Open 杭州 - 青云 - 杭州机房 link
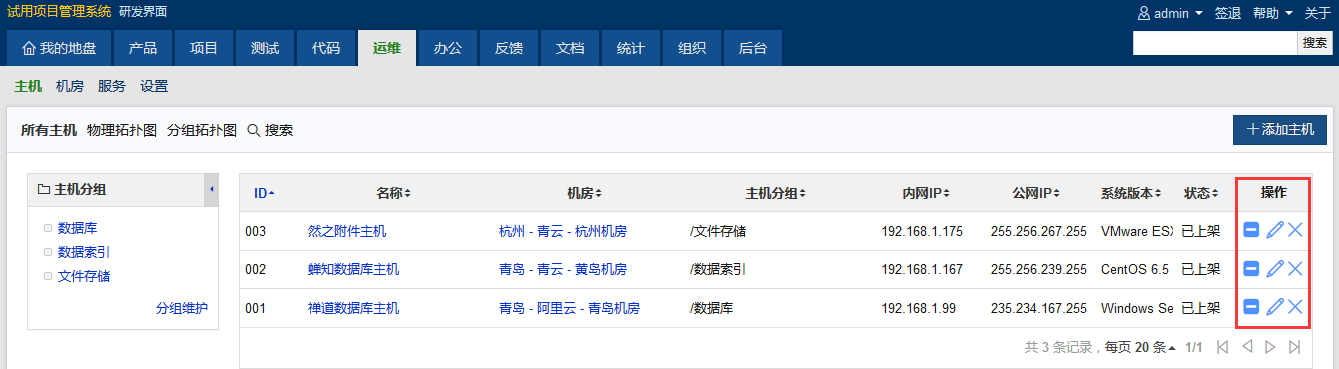This screenshot has width=1339, height=369. tap(563, 231)
